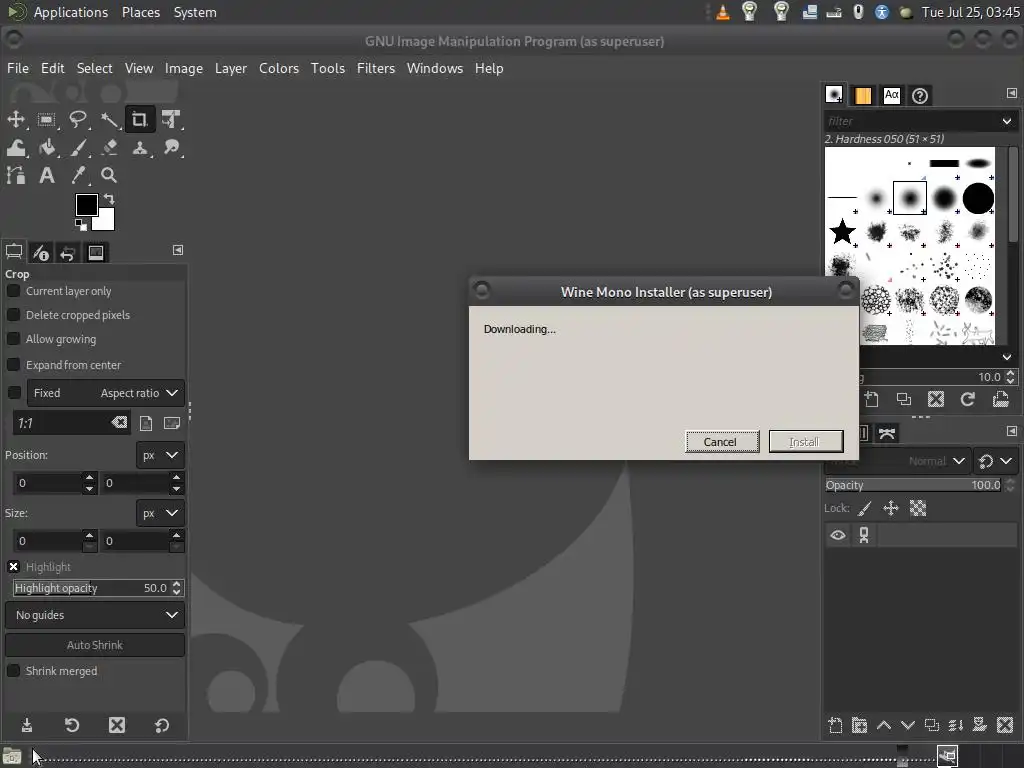Enable Current layer only option
This screenshot has width=1024, height=768.
pos(13,291)
